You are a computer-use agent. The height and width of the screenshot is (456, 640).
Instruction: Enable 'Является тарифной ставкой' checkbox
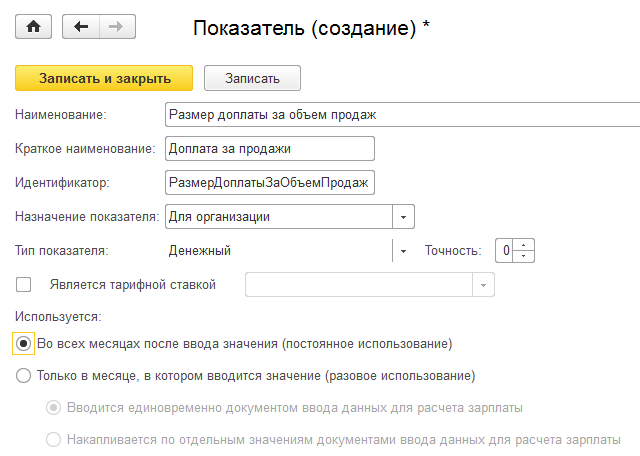pos(24,285)
